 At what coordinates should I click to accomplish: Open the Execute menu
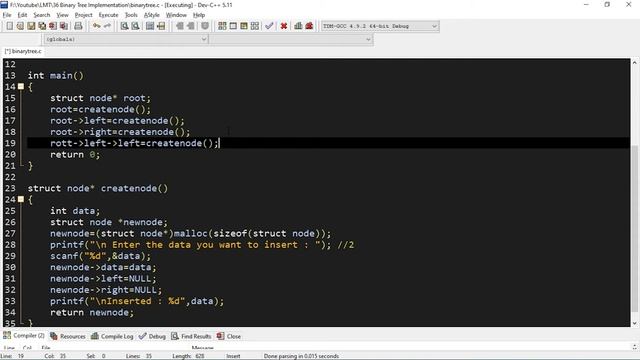[109, 15]
